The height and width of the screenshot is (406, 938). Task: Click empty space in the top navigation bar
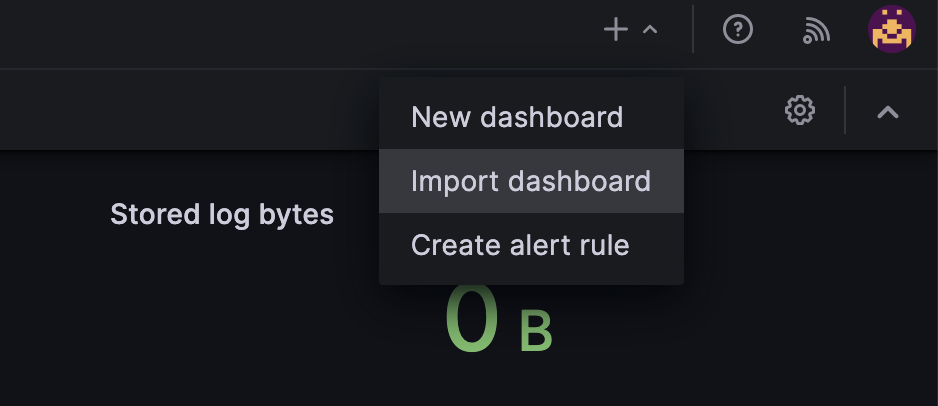coord(300,32)
